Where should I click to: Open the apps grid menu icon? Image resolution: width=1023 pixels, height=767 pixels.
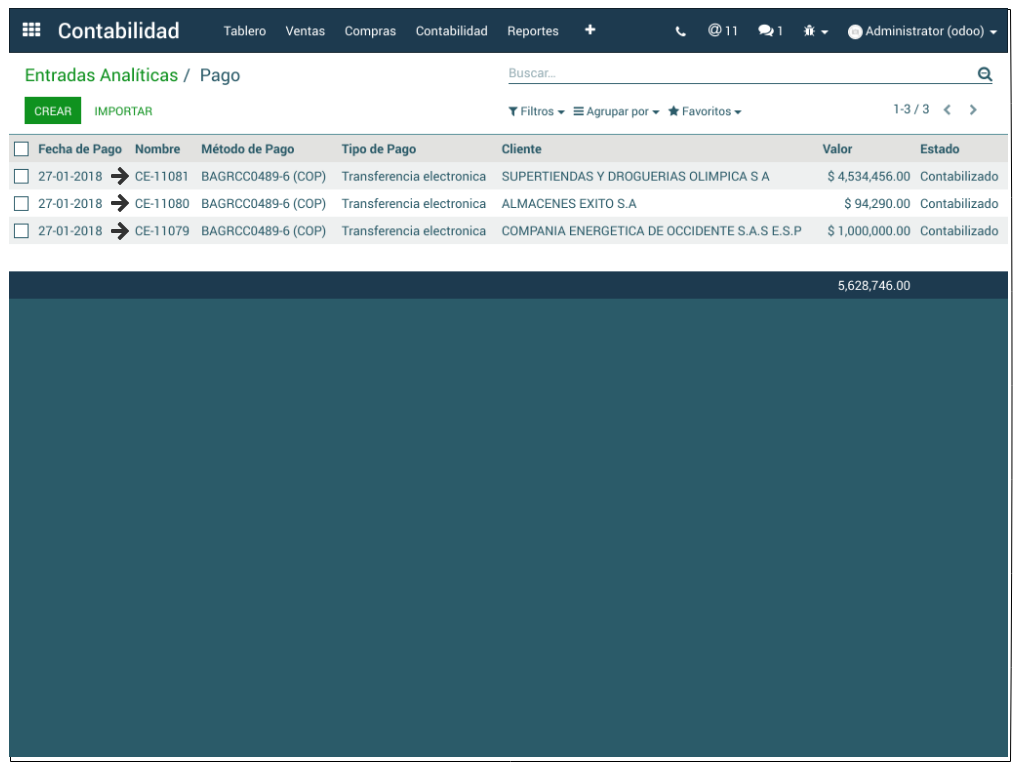31,30
